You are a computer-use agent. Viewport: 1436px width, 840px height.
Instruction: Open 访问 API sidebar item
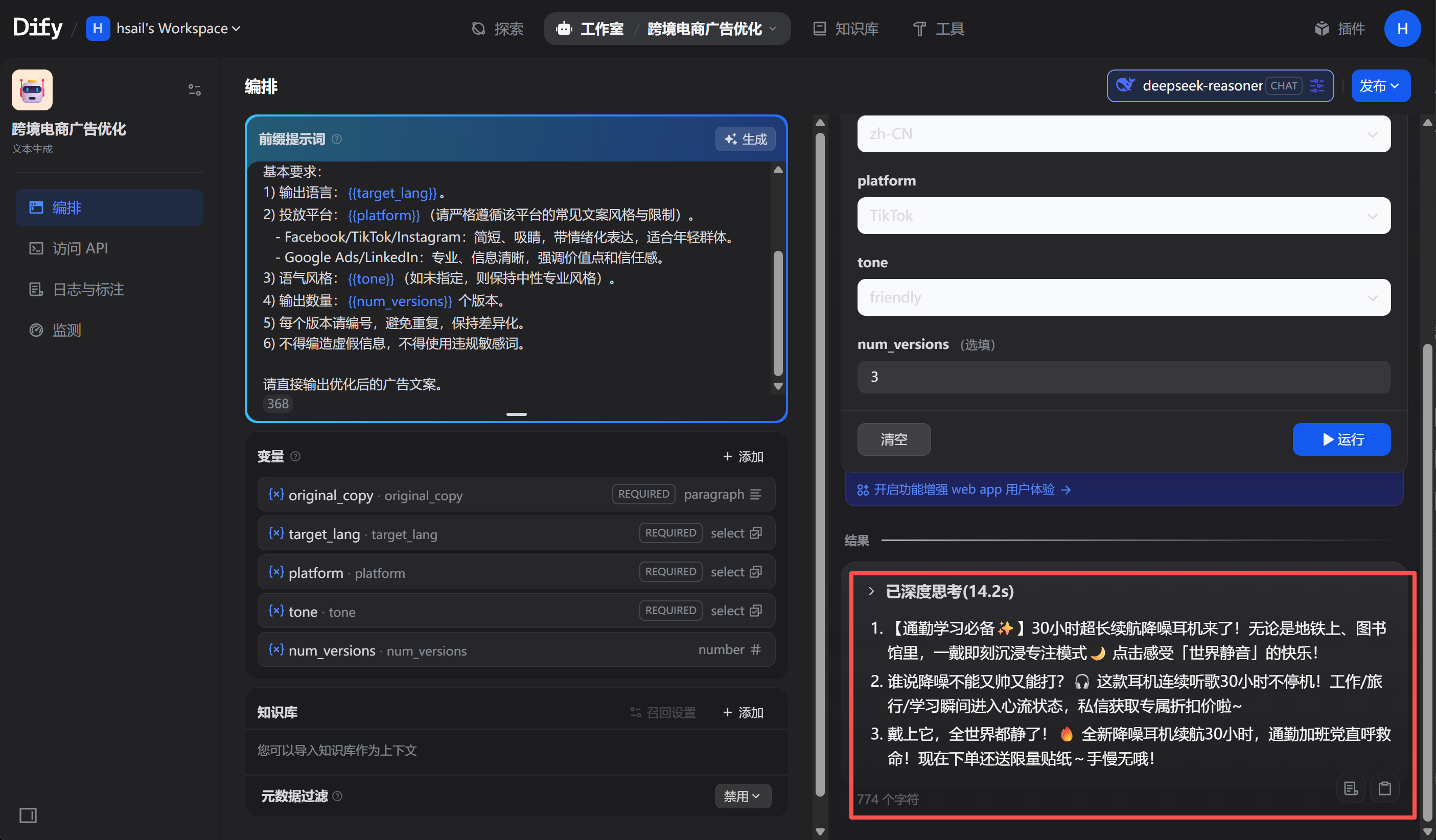point(109,248)
